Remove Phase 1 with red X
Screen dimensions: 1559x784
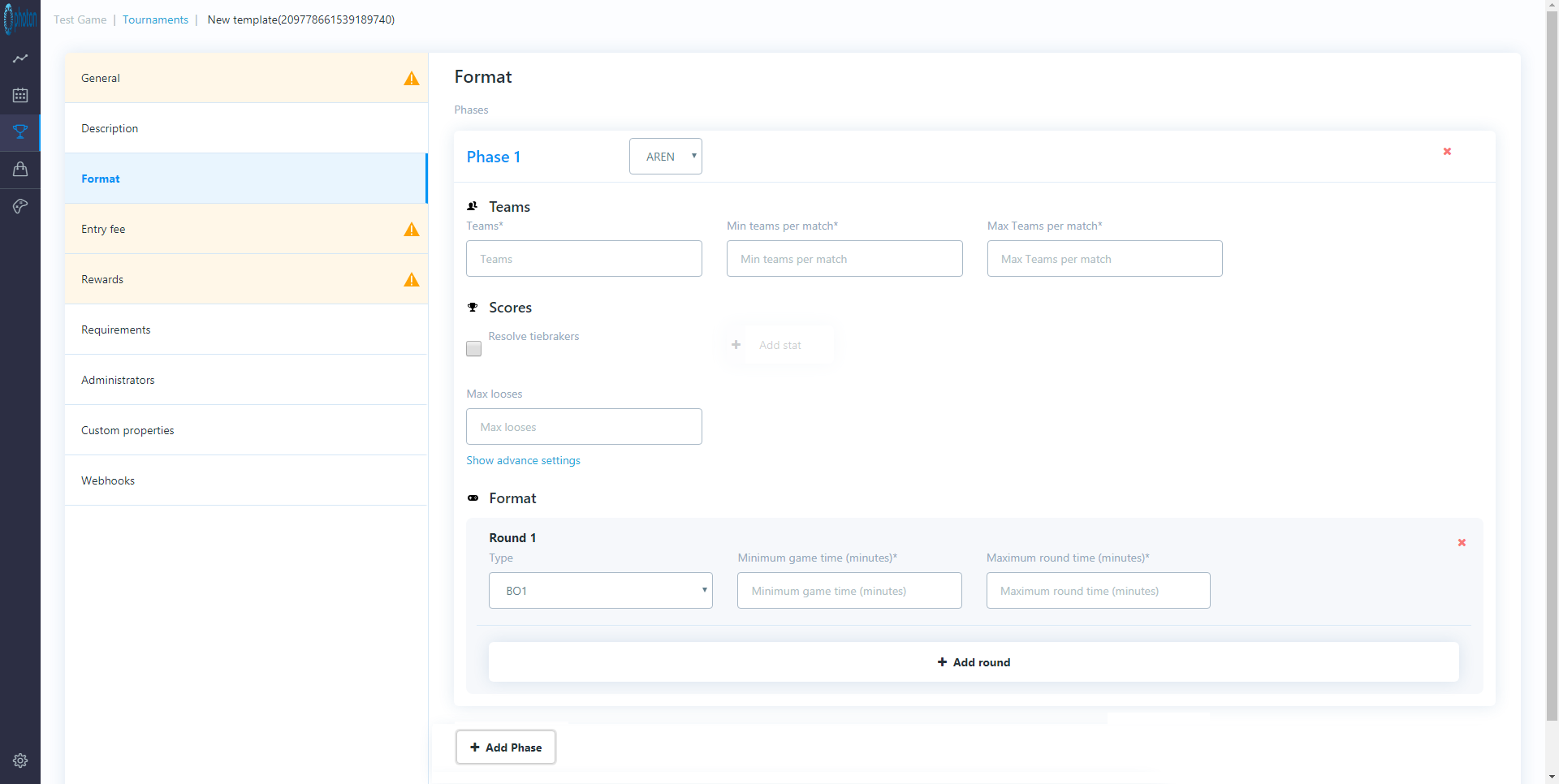point(1447,152)
